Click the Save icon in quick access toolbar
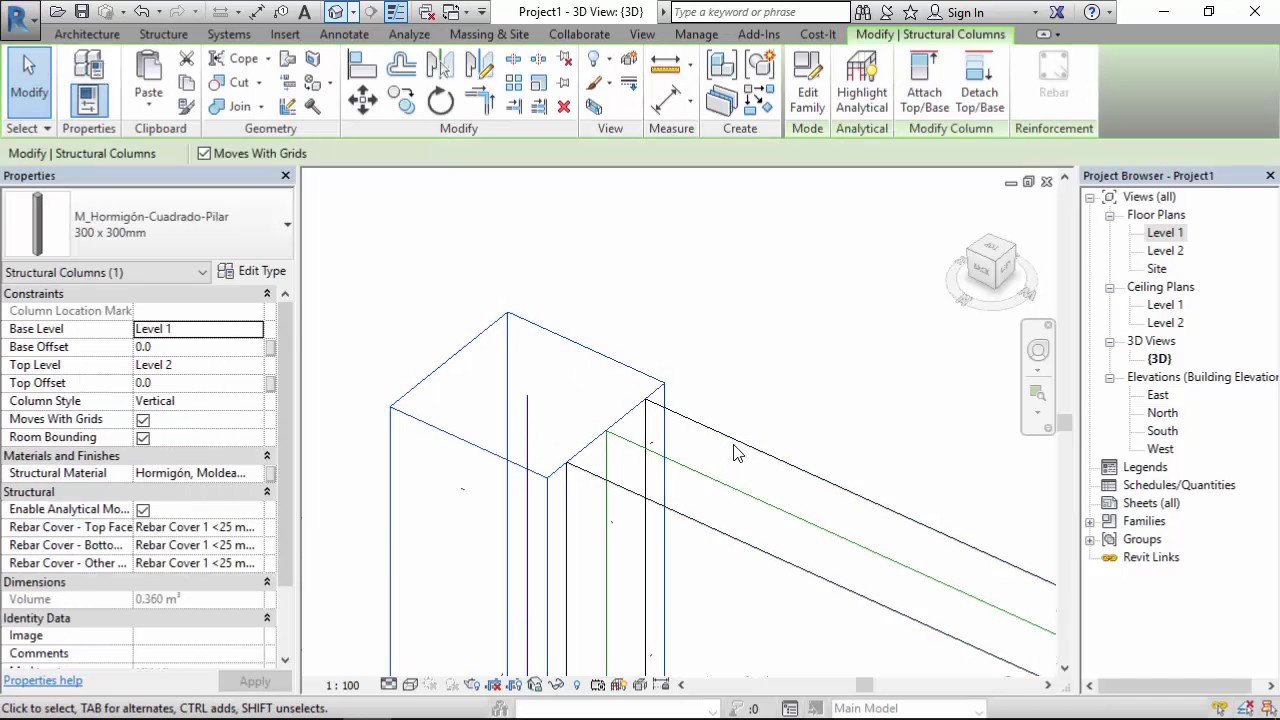1280x720 pixels. [x=82, y=12]
